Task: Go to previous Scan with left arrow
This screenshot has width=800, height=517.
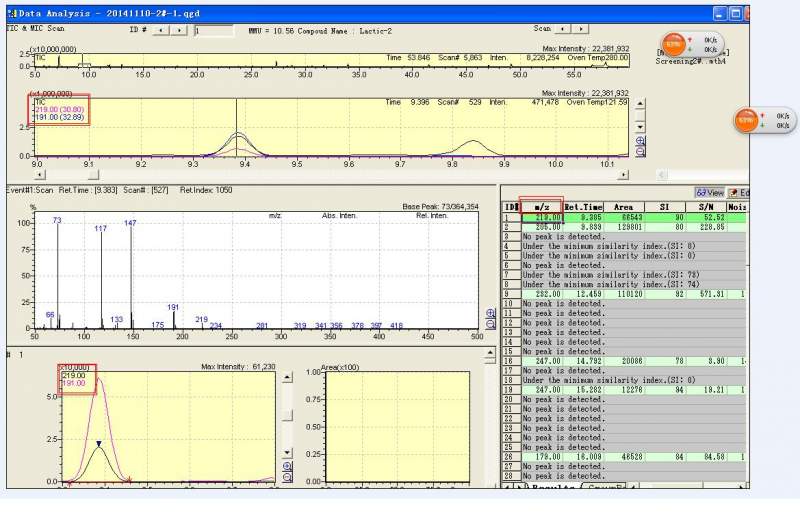Action: pos(564,30)
